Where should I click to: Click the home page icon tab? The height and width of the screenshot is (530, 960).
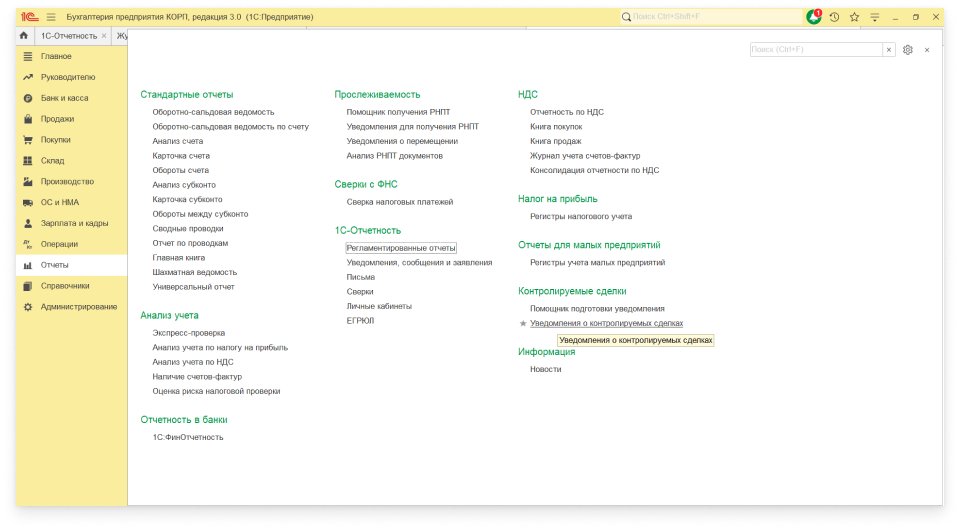coord(24,35)
